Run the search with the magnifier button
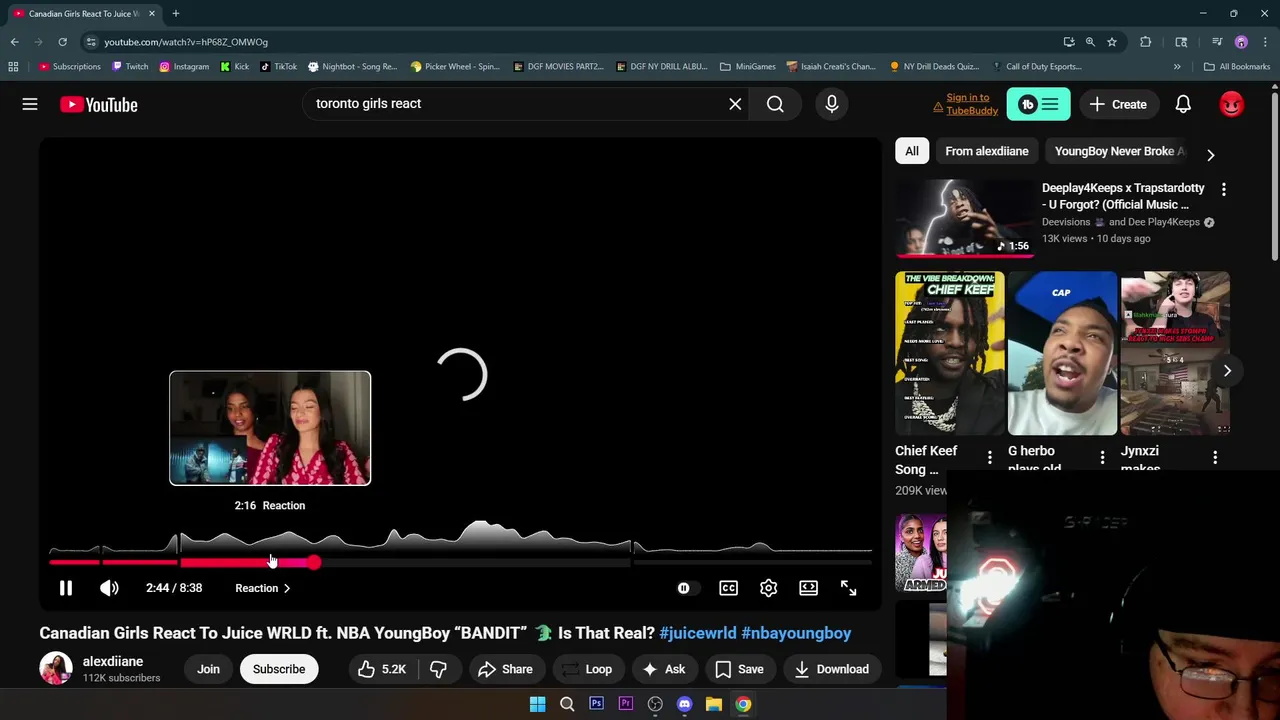Image resolution: width=1280 pixels, height=720 pixels. point(775,104)
